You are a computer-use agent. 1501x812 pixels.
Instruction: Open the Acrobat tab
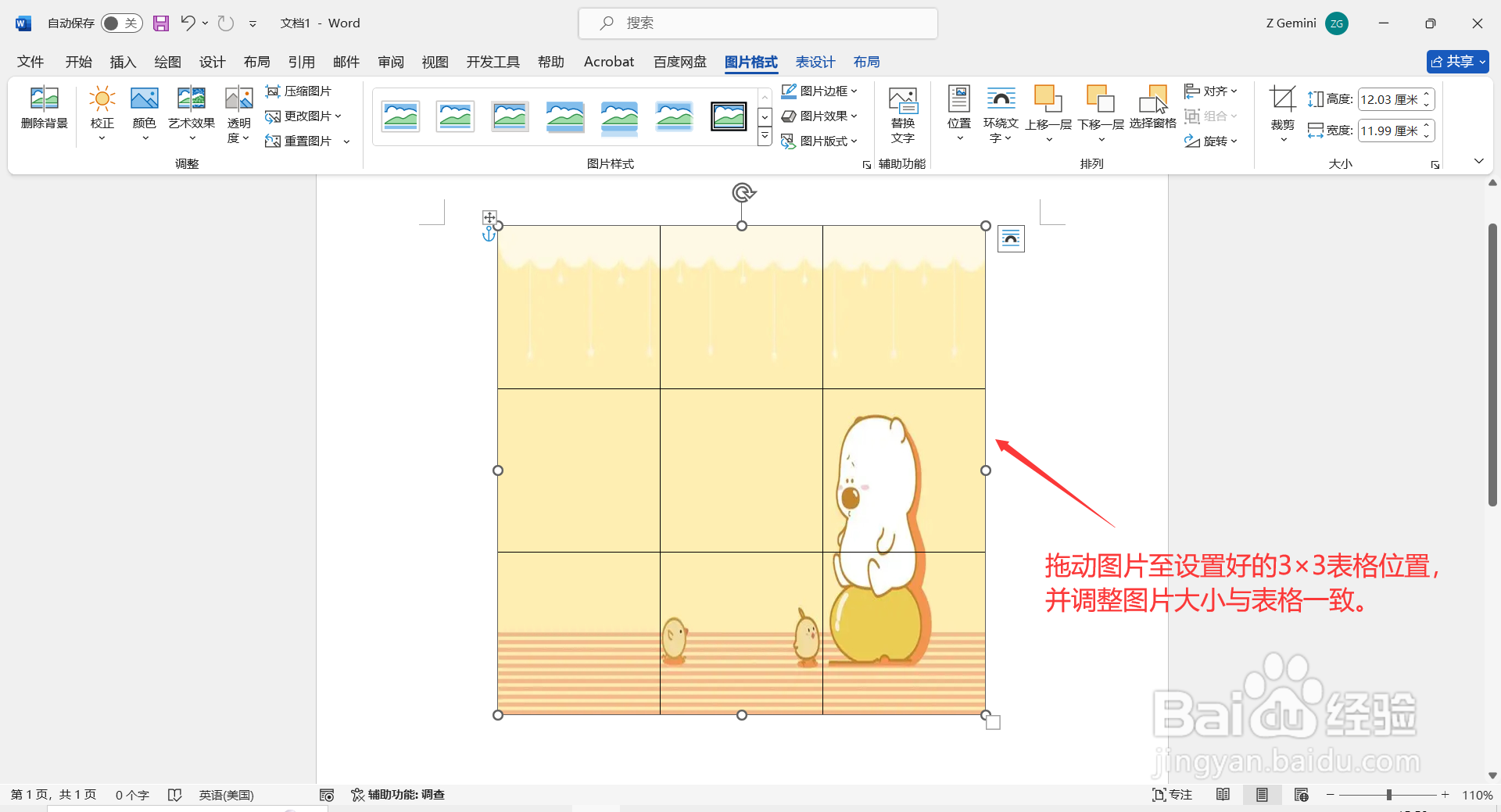pyautogui.click(x=609, y=62)
